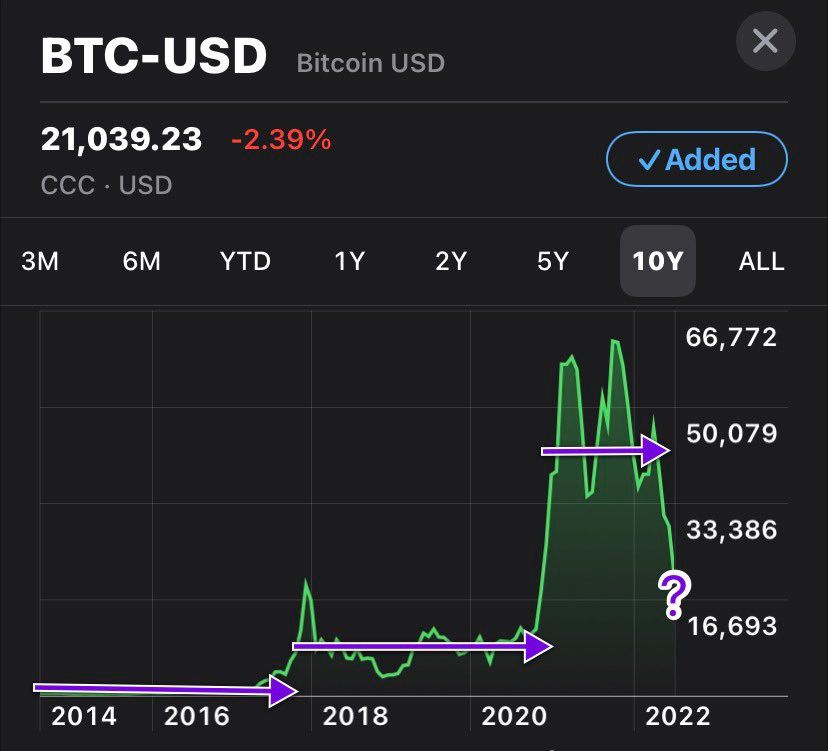The image size is (828, 751).
Task: Switch chart to 2Y range
Action: [451, 262]
